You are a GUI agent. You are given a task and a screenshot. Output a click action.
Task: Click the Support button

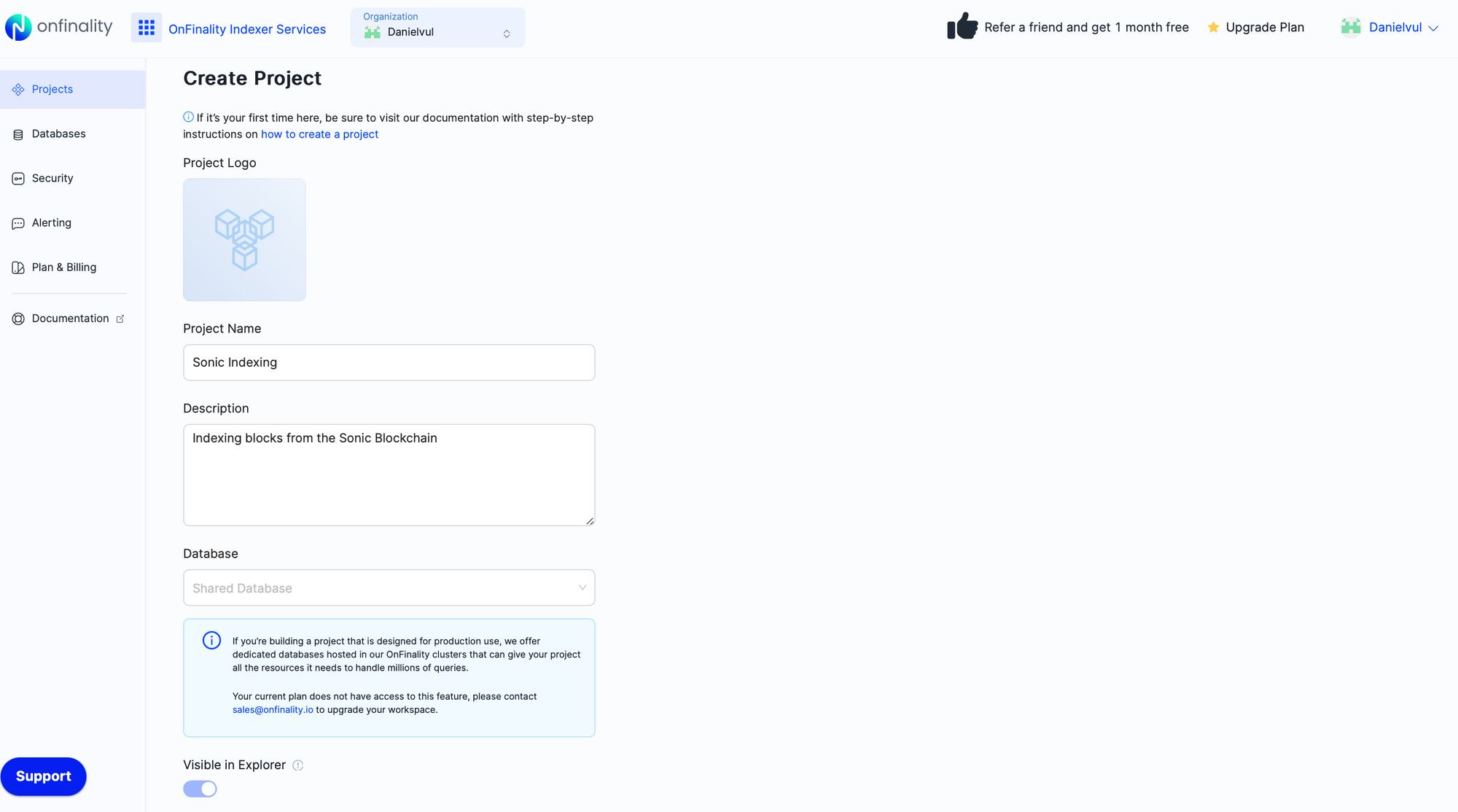43,776
